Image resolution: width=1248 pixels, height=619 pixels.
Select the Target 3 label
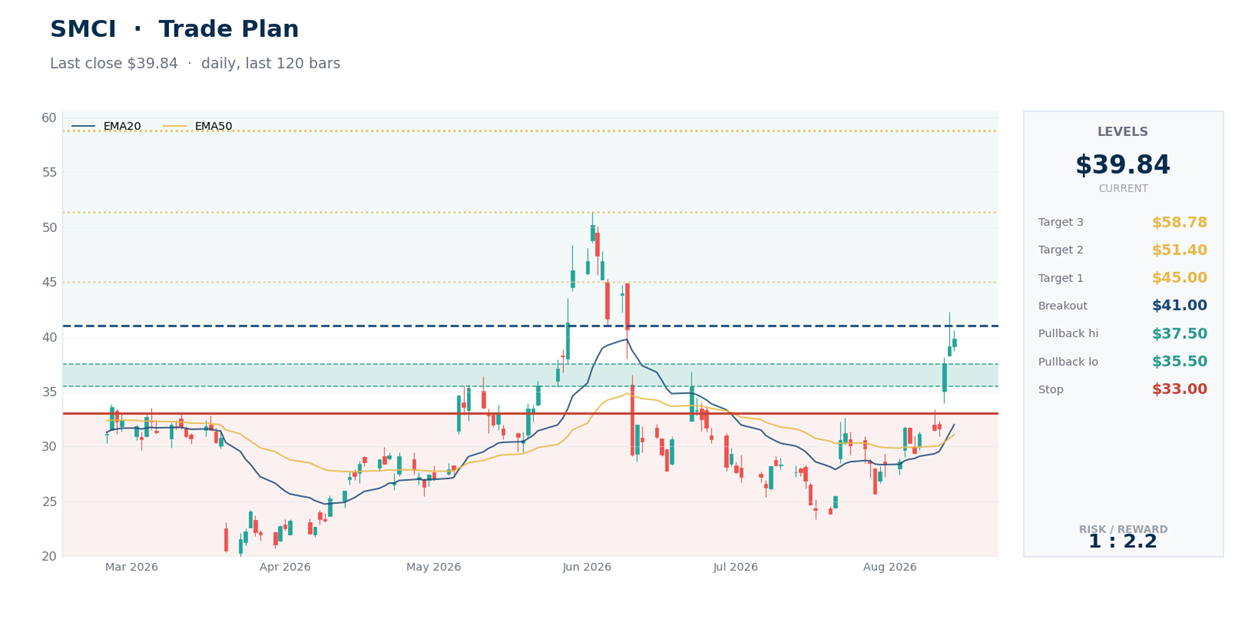click(1061, 222)
